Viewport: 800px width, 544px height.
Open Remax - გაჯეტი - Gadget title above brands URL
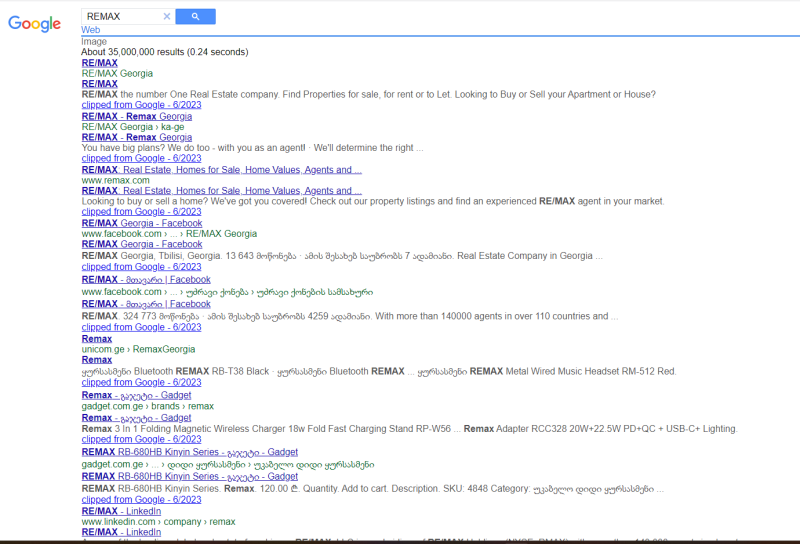tap(136, 395)
